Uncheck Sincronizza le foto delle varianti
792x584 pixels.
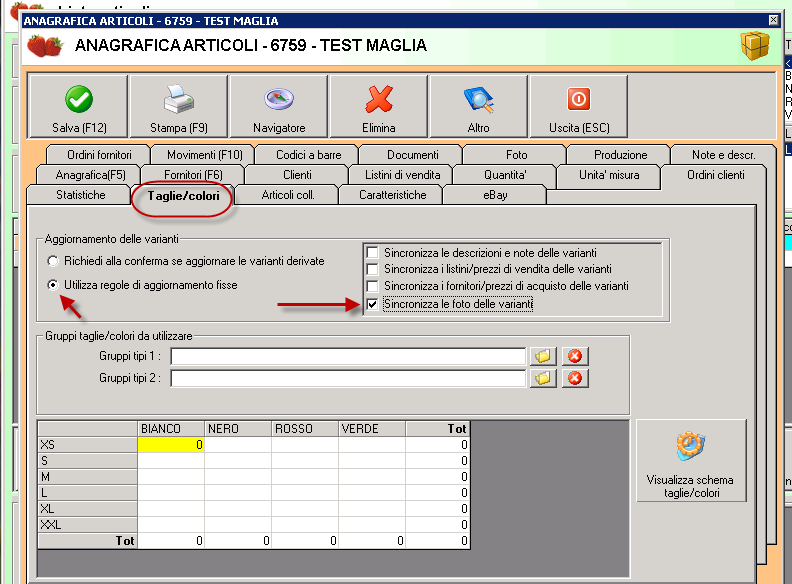pyautogui.click(x=372, y=304)
